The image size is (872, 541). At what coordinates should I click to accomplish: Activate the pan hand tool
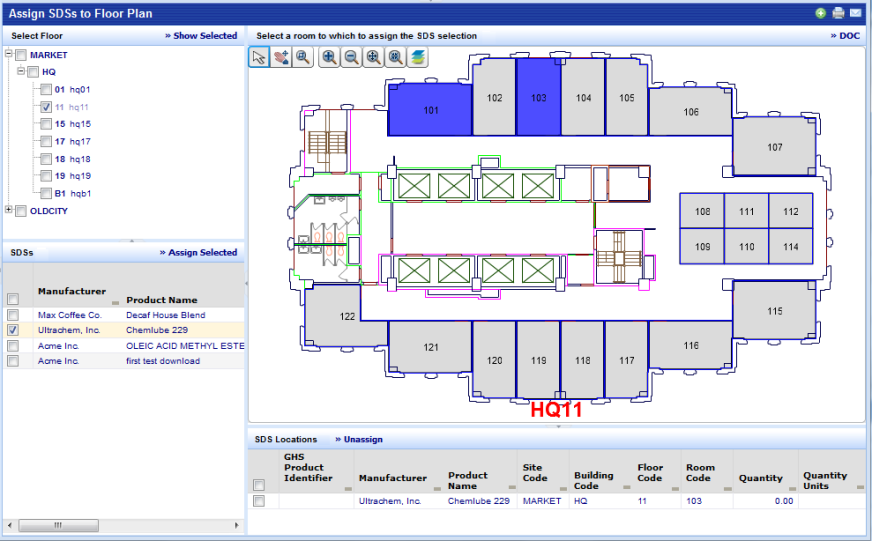coord(281,58)
